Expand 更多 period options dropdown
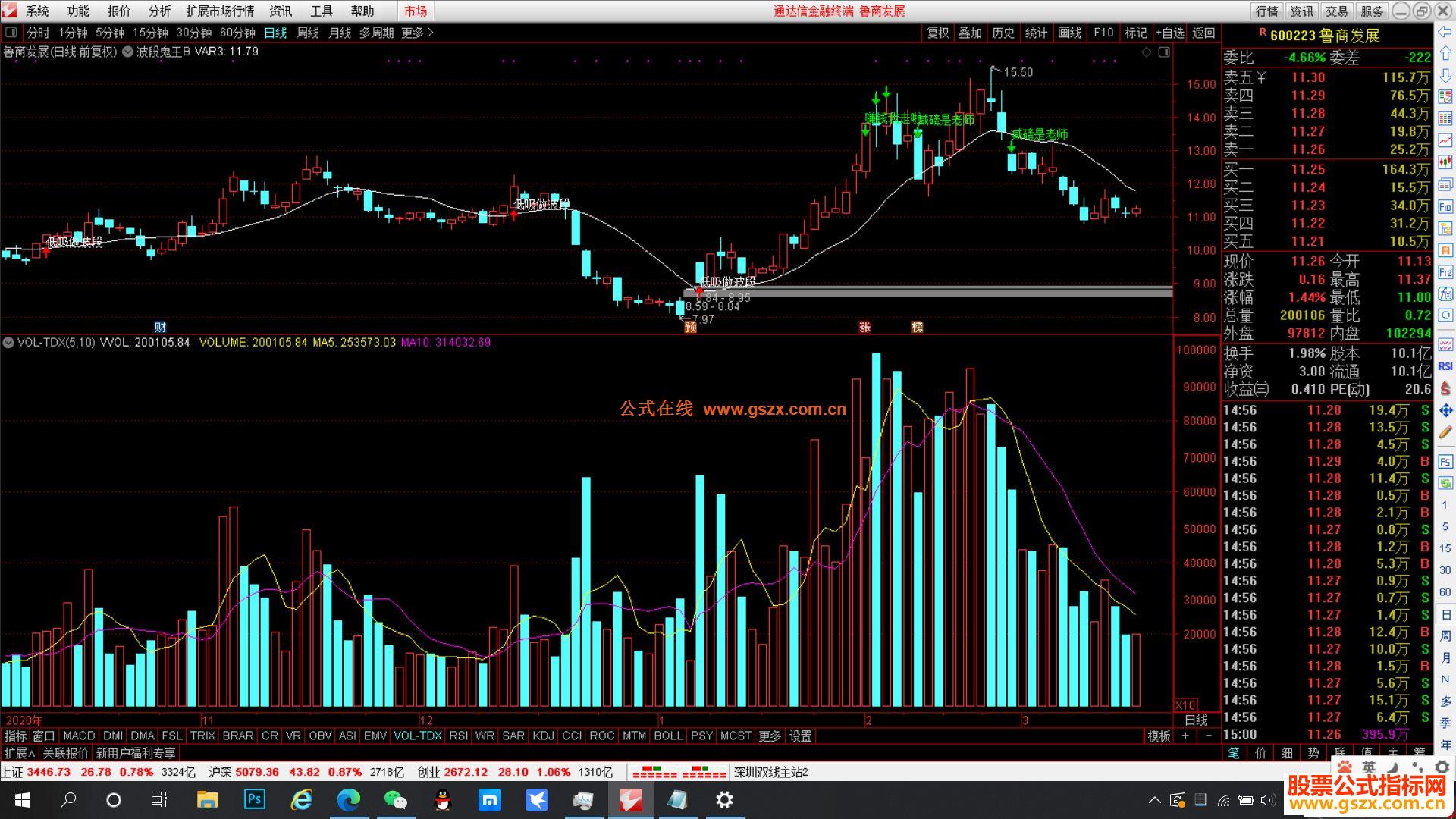This screenshot has height=819, width=1456. 417,33
